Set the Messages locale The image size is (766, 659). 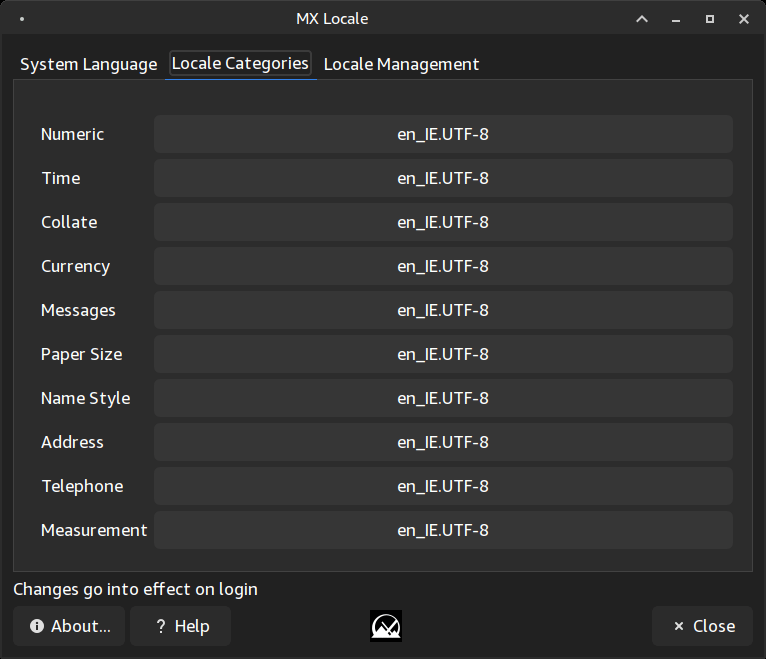pyautogui.click(x=443, y=310)
